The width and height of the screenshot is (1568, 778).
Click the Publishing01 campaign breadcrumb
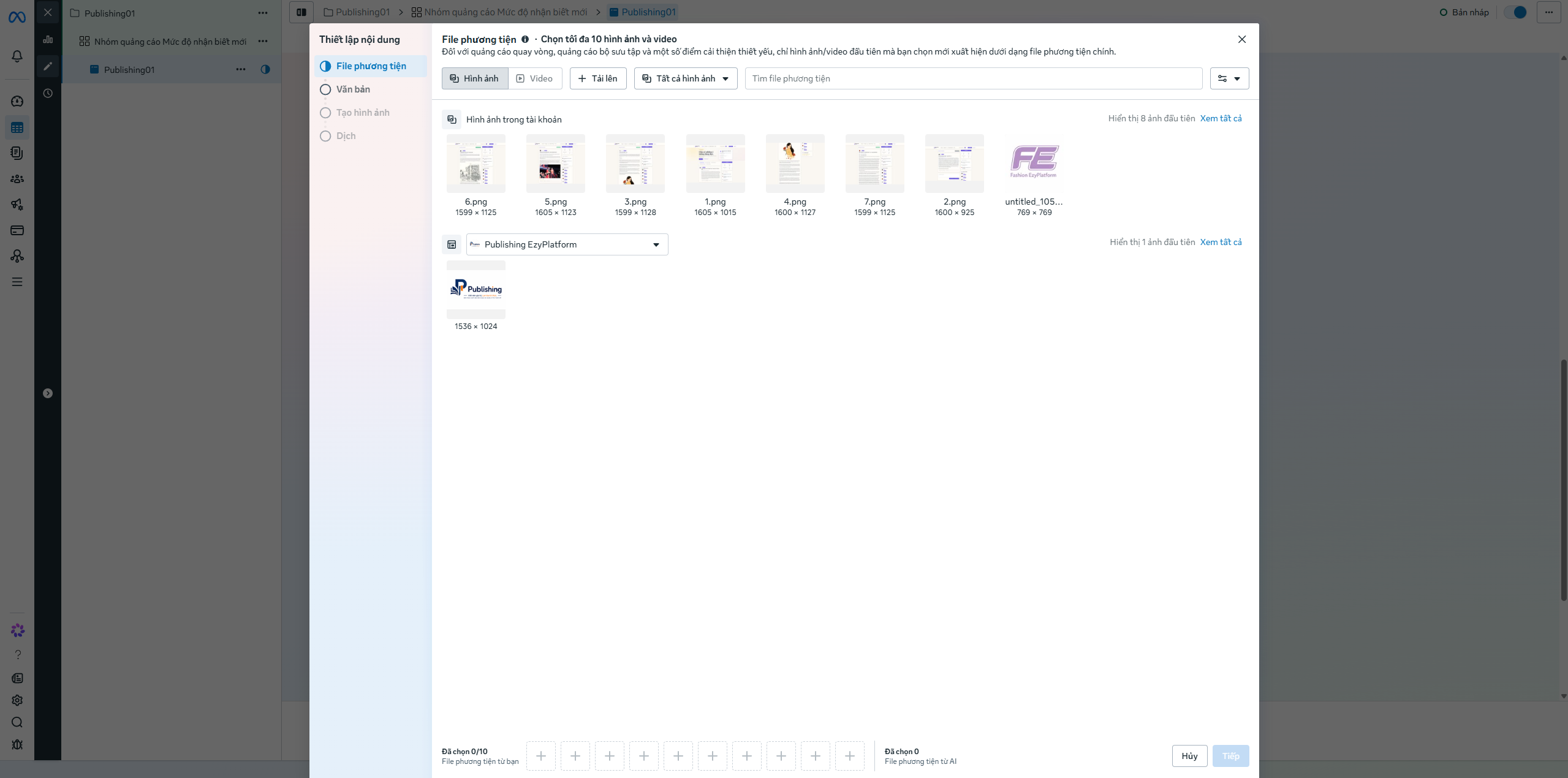click(357, 12)
